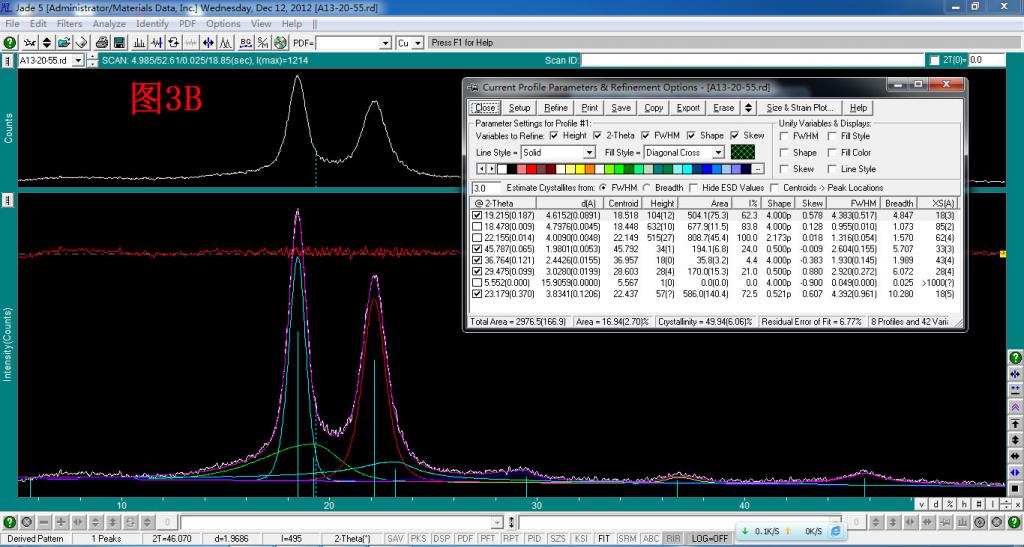Click the printer icon in toolbar
This screenshot has height=547, width=1024.
(101, 43)
